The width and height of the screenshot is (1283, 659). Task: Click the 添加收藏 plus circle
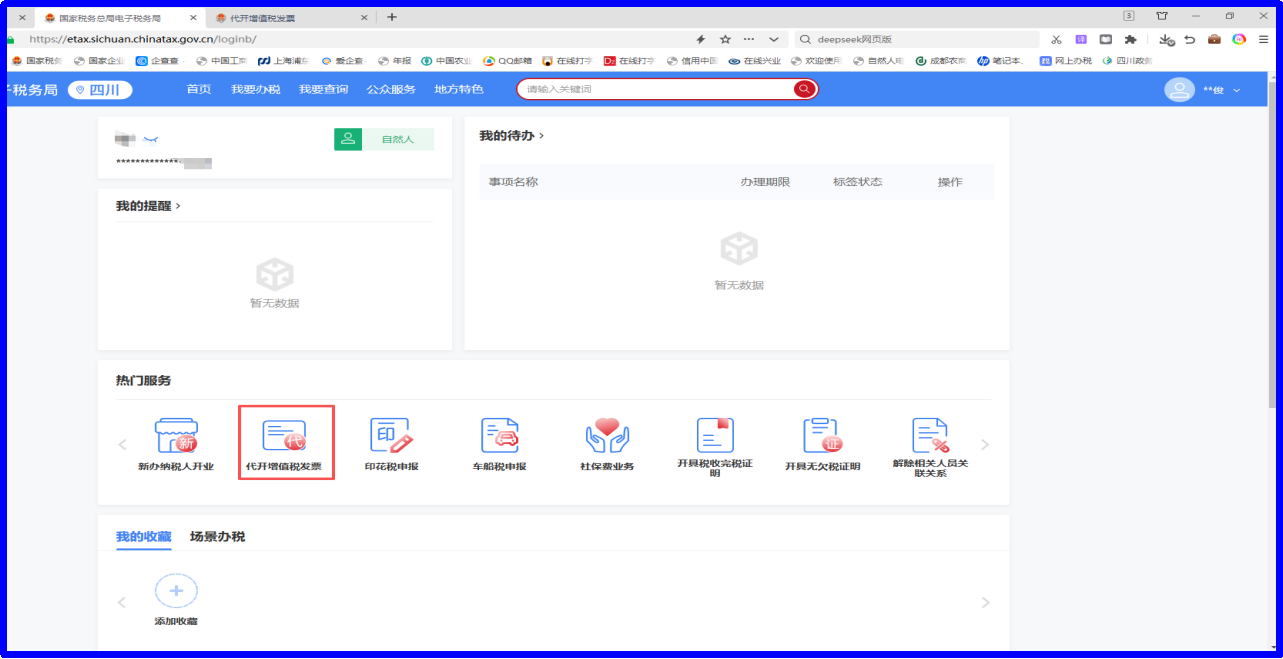pos(176,591)
